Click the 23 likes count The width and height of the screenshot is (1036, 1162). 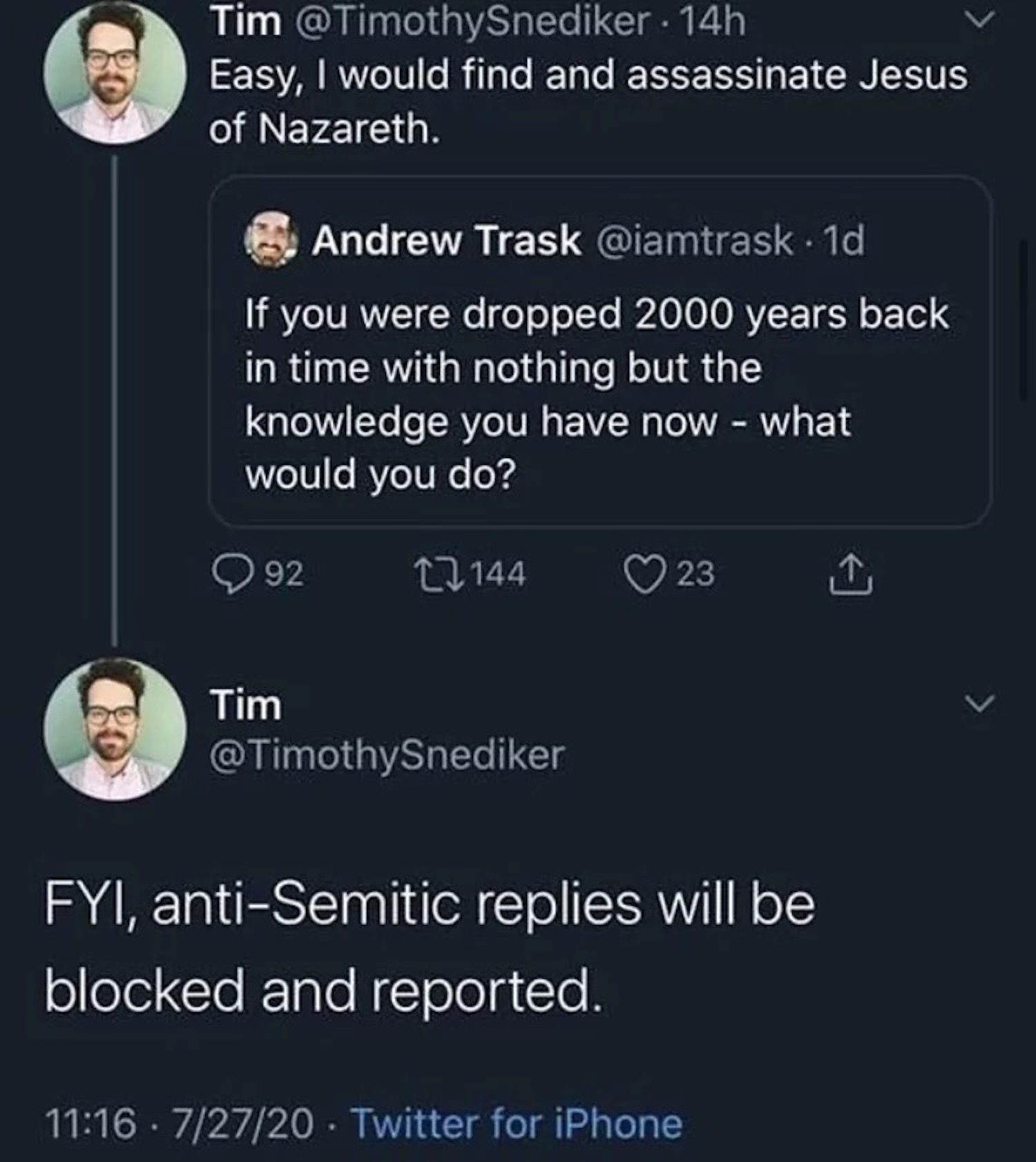coord(695,575)
